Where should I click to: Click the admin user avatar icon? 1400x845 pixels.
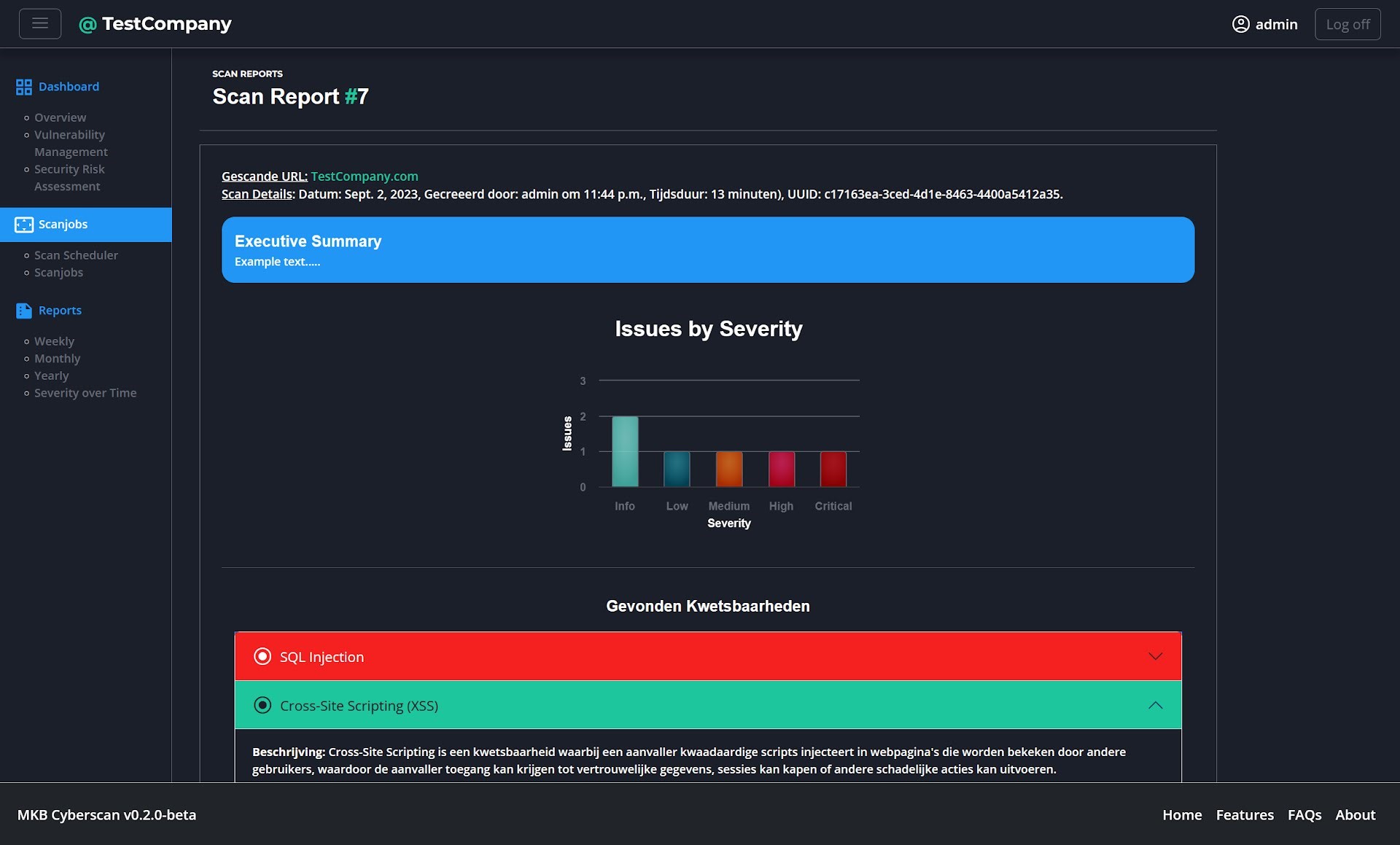(1240, 24)
